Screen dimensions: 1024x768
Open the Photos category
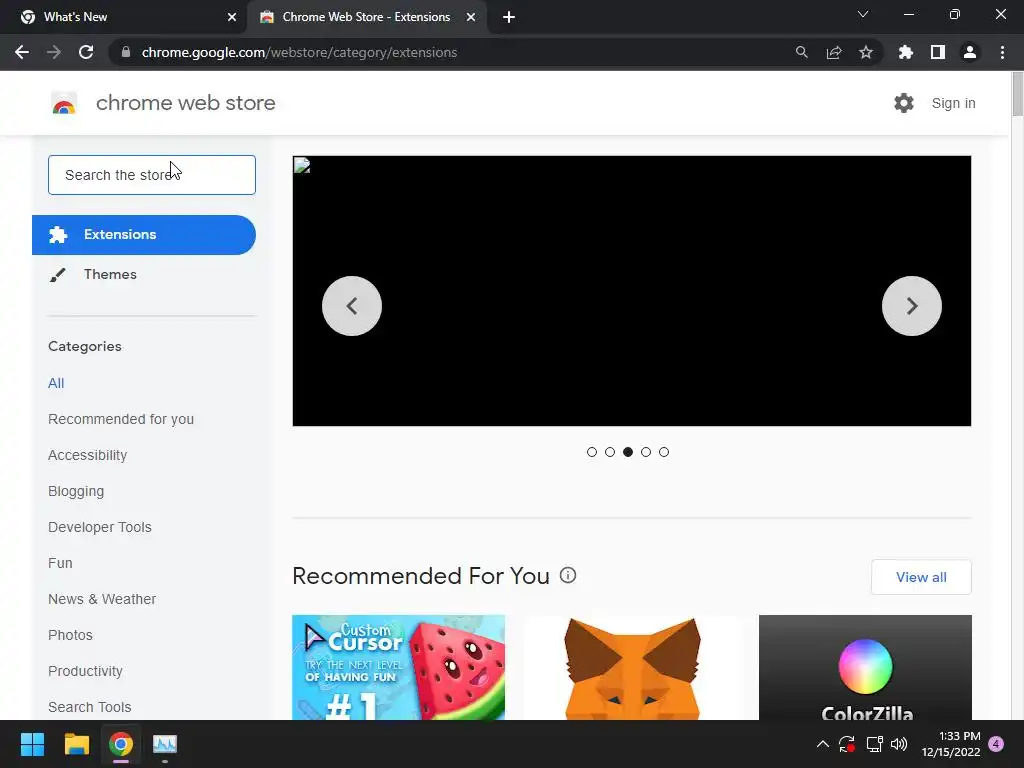pyautogui.click(x=71, y=635)
